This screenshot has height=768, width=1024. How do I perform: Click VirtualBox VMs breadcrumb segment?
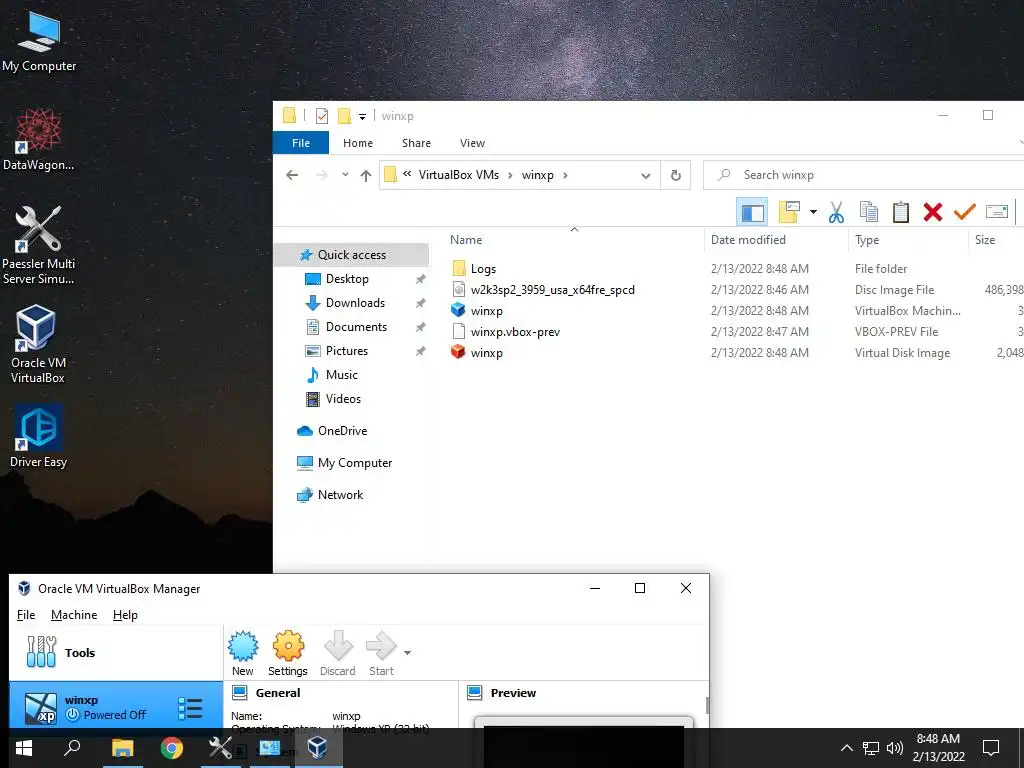458,175
